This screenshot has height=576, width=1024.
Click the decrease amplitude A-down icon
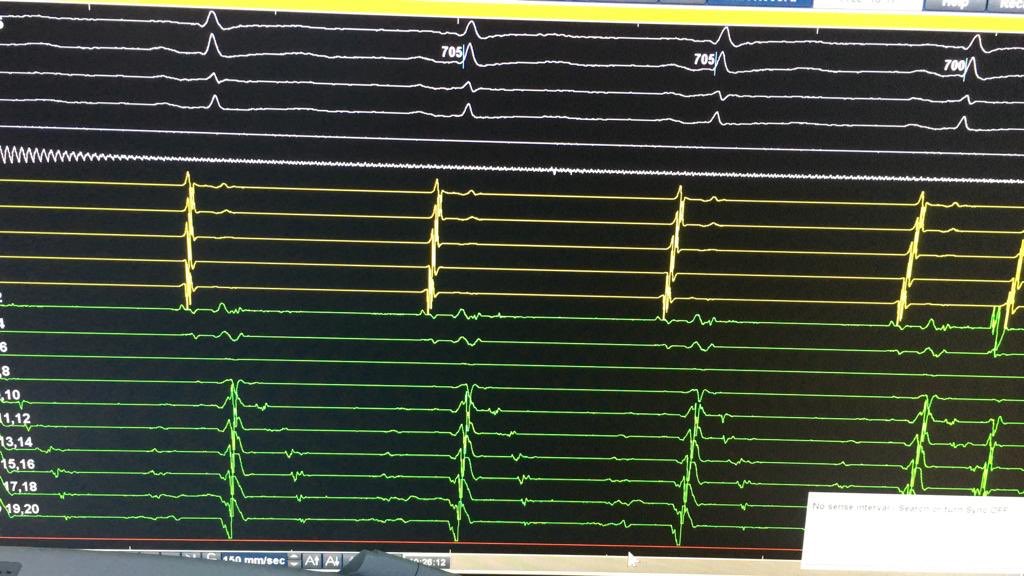point(332,560)
